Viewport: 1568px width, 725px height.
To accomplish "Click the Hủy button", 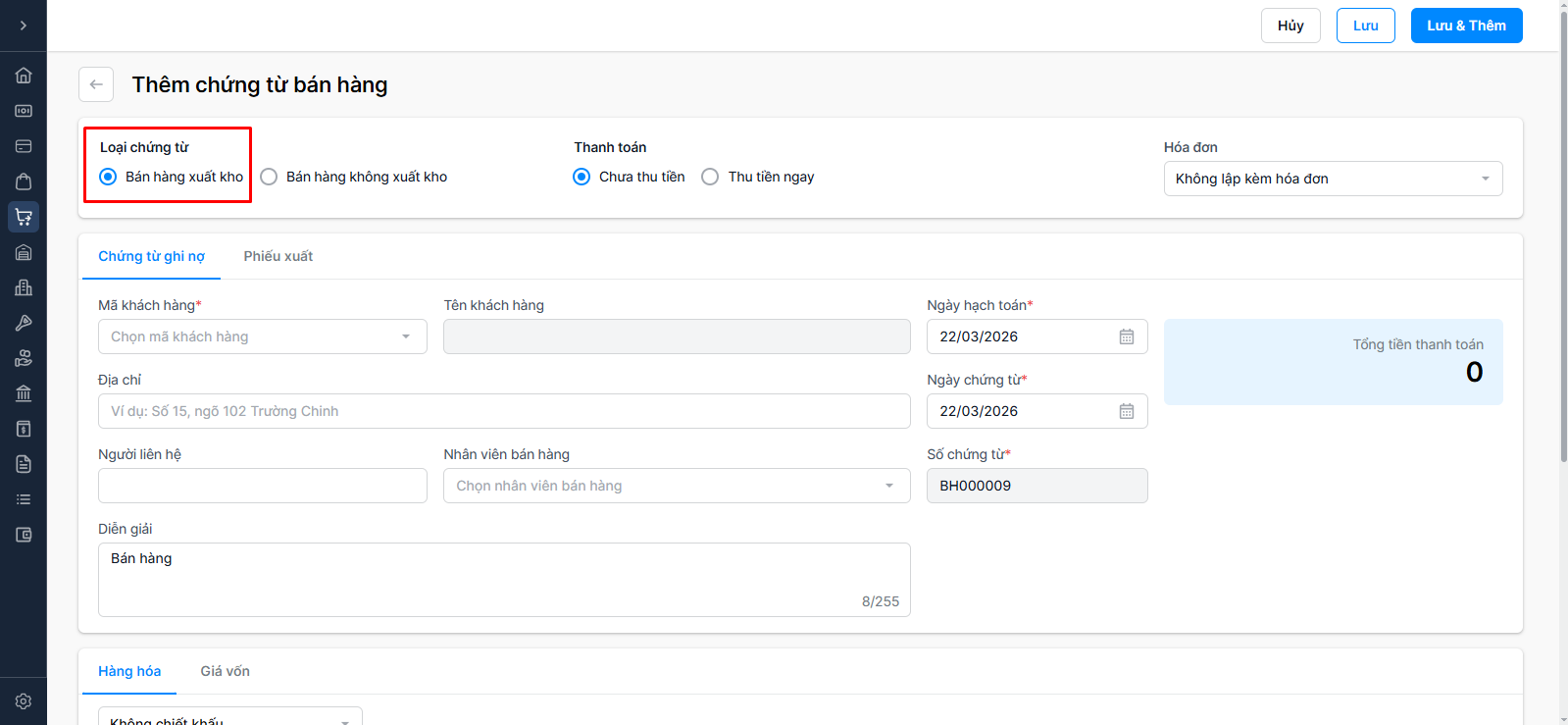I will pos(1290,26).
